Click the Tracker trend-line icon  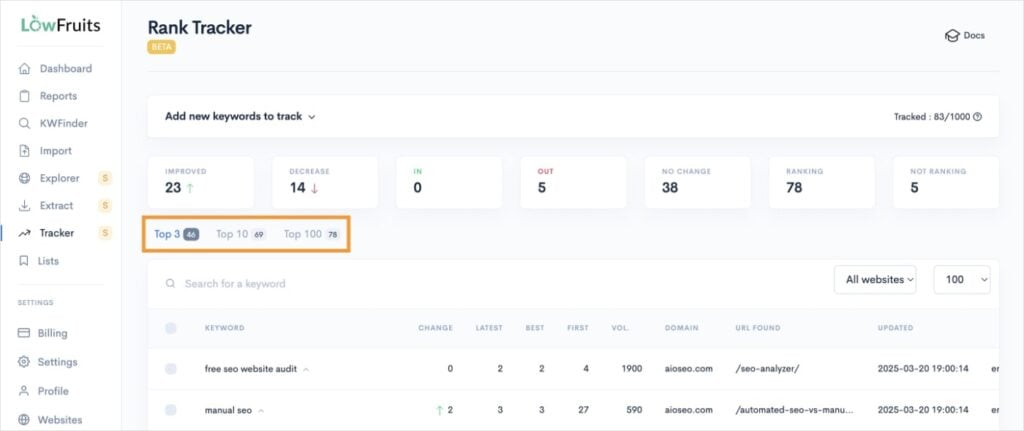point(24,233)
